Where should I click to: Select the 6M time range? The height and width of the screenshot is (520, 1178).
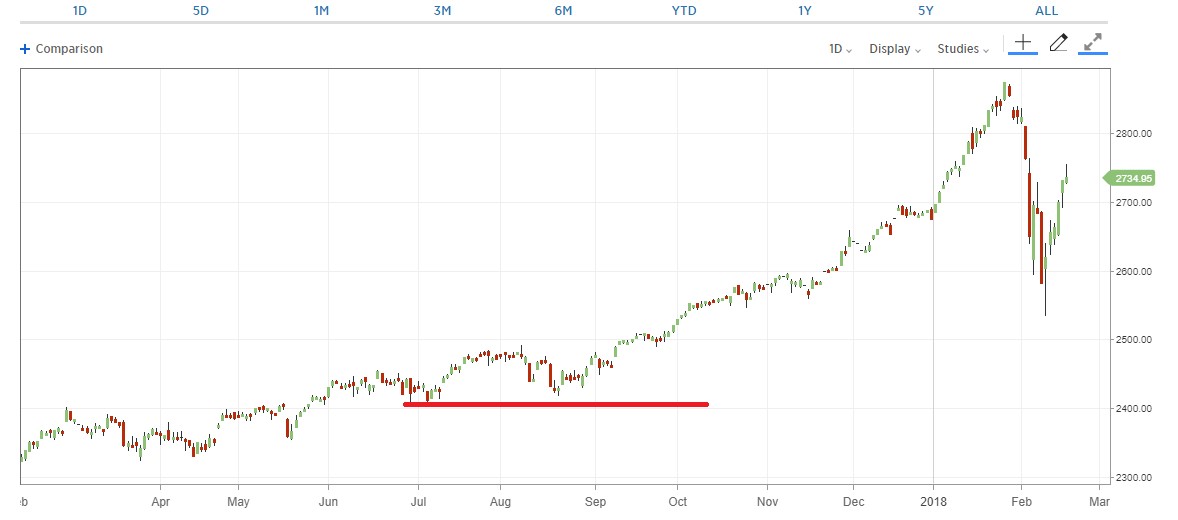click(563, 10)
